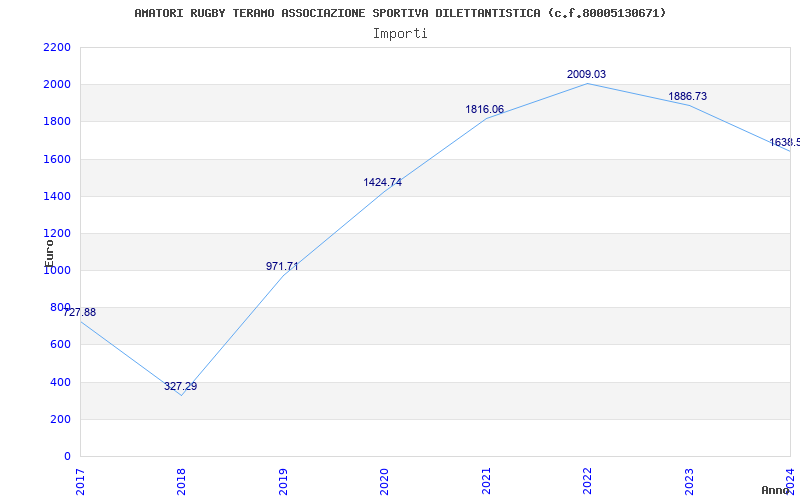
Task: Click the y-axis value 600
Action: (60, 345)
